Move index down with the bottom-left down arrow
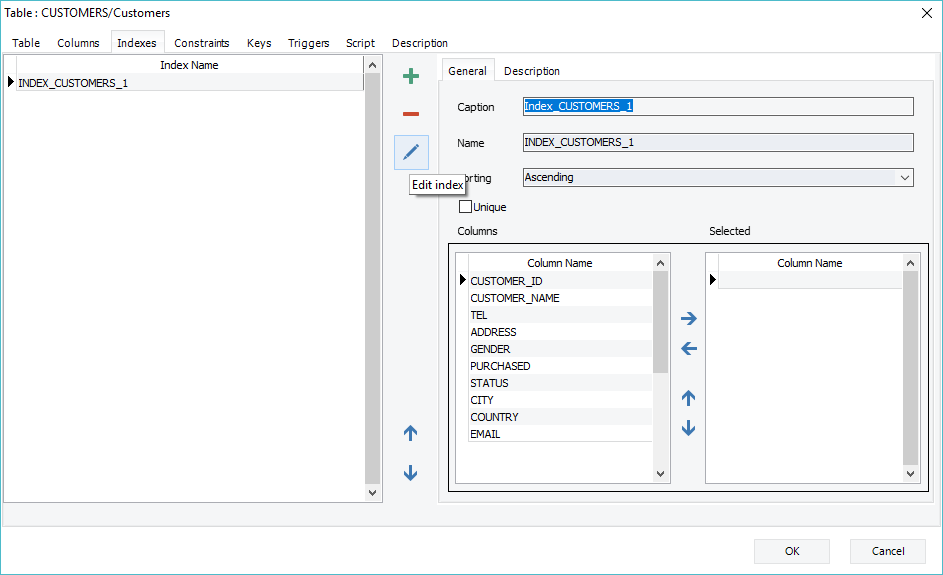This screenshot has width=943, height=575. (410, 473)
